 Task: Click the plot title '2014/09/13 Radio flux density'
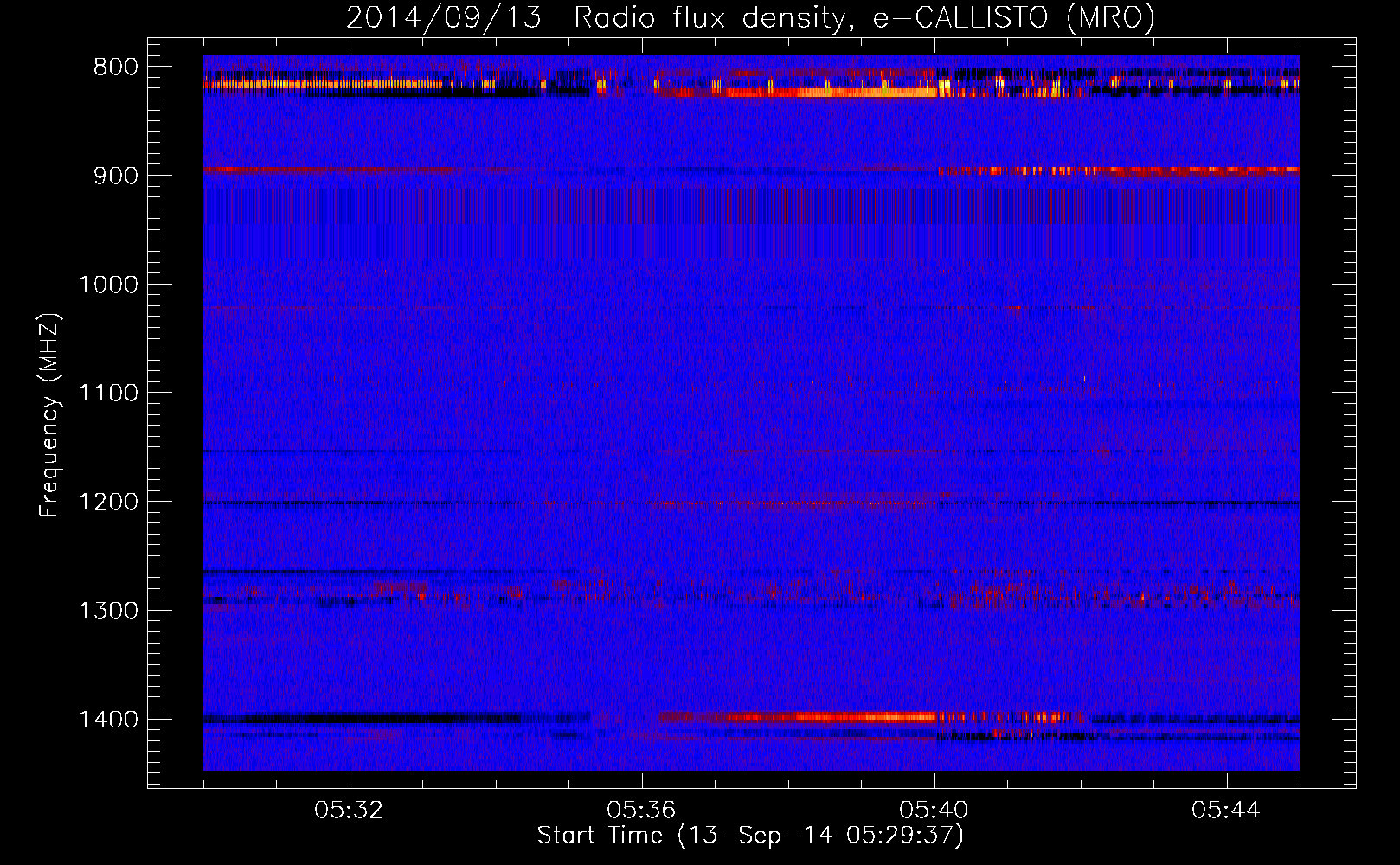(x=595, y=17)
